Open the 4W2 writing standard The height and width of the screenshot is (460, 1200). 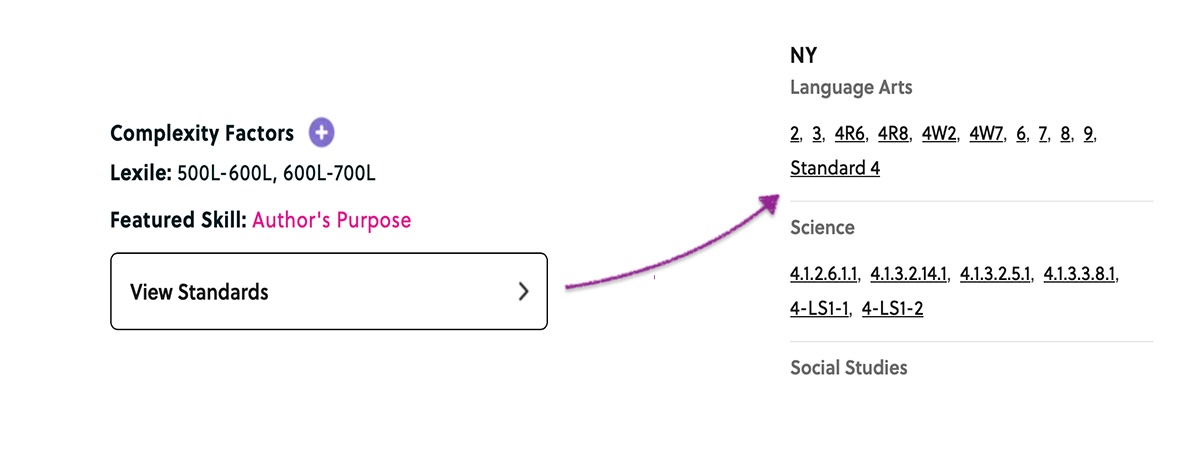click(x=939, y=134)
